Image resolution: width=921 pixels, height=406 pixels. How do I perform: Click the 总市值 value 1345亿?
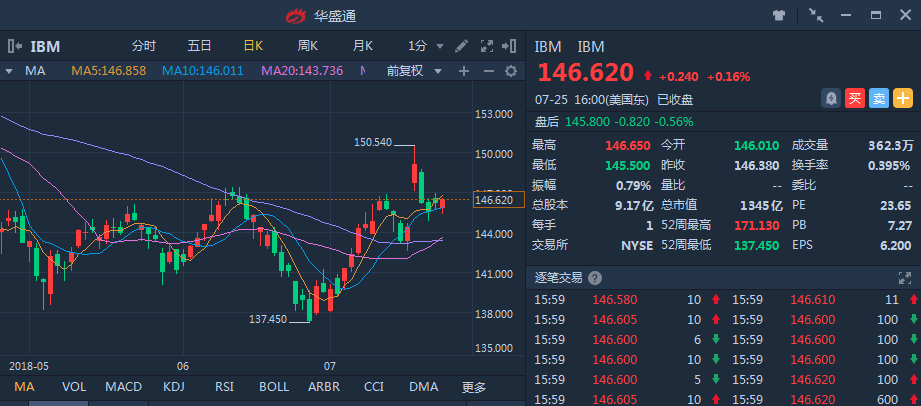click(x=761, y=206)
